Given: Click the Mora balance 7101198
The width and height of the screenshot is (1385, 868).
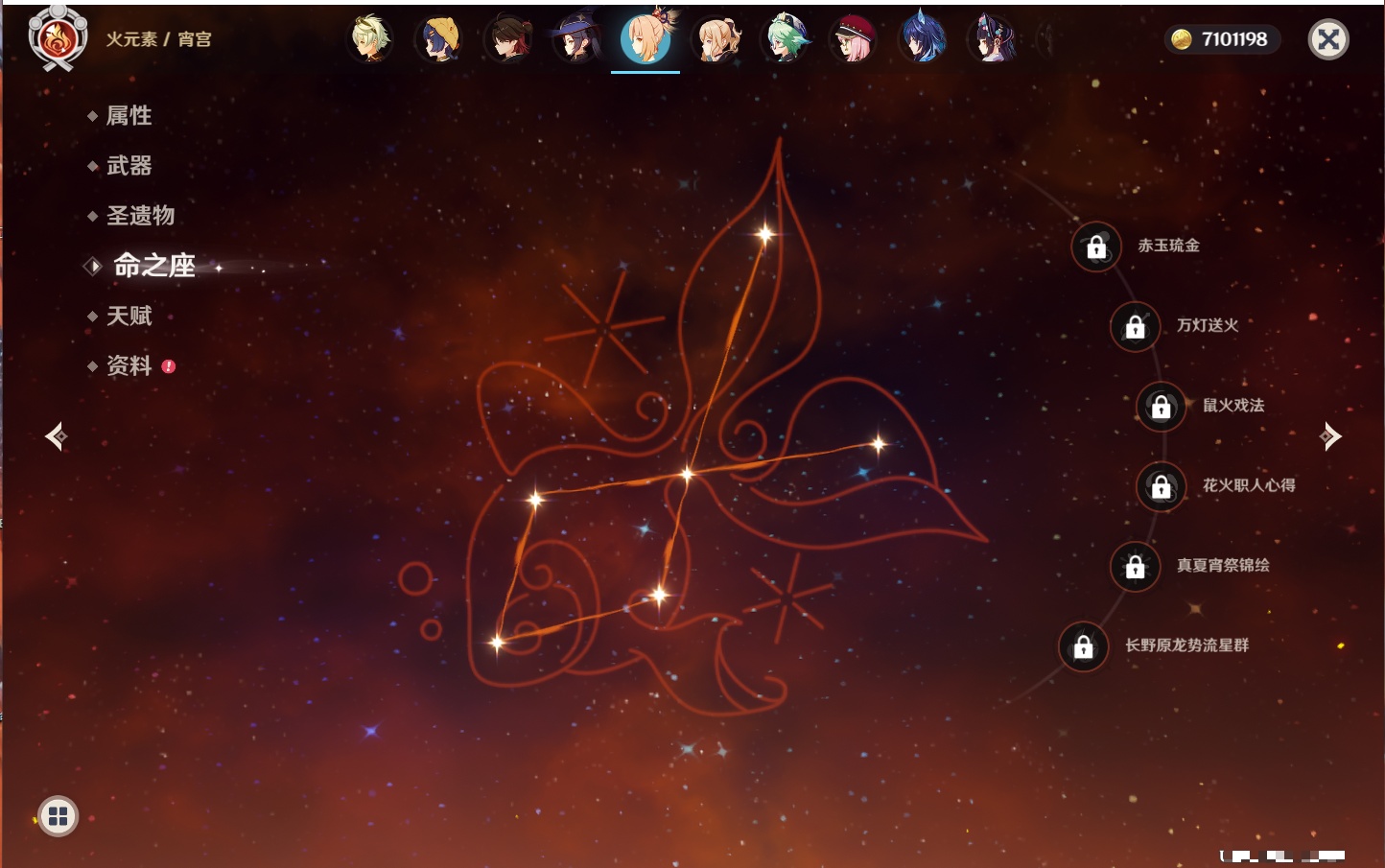Looking at the screenshot, I should (1222, 39).
